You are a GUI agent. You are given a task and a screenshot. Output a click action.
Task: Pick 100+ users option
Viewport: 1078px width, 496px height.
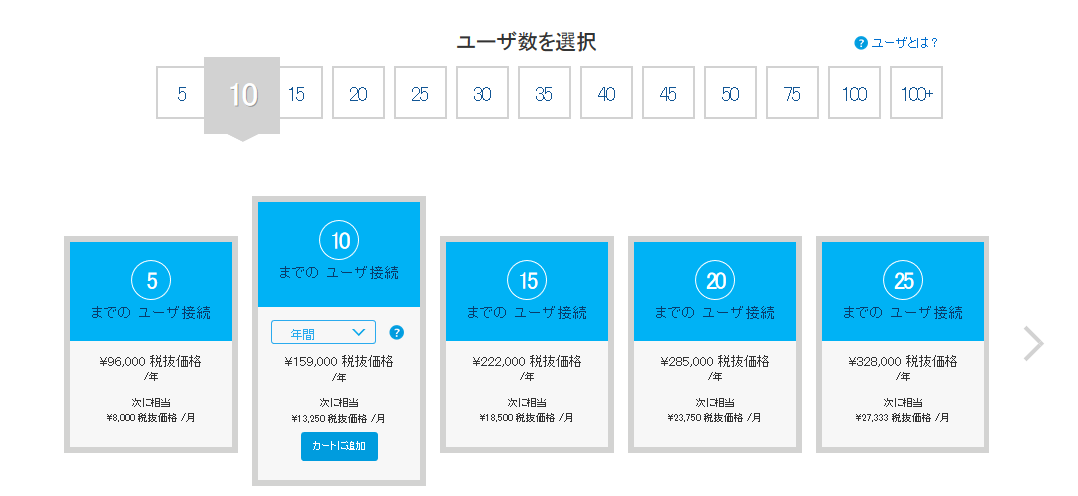(916, 93)
